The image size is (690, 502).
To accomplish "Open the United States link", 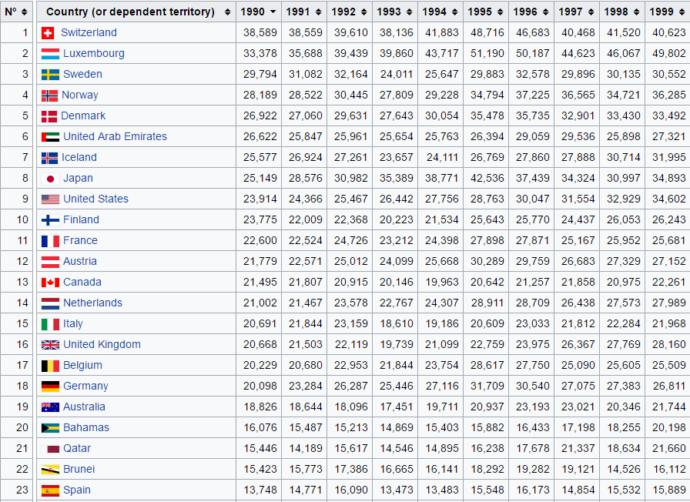I will tap(96, 199).
